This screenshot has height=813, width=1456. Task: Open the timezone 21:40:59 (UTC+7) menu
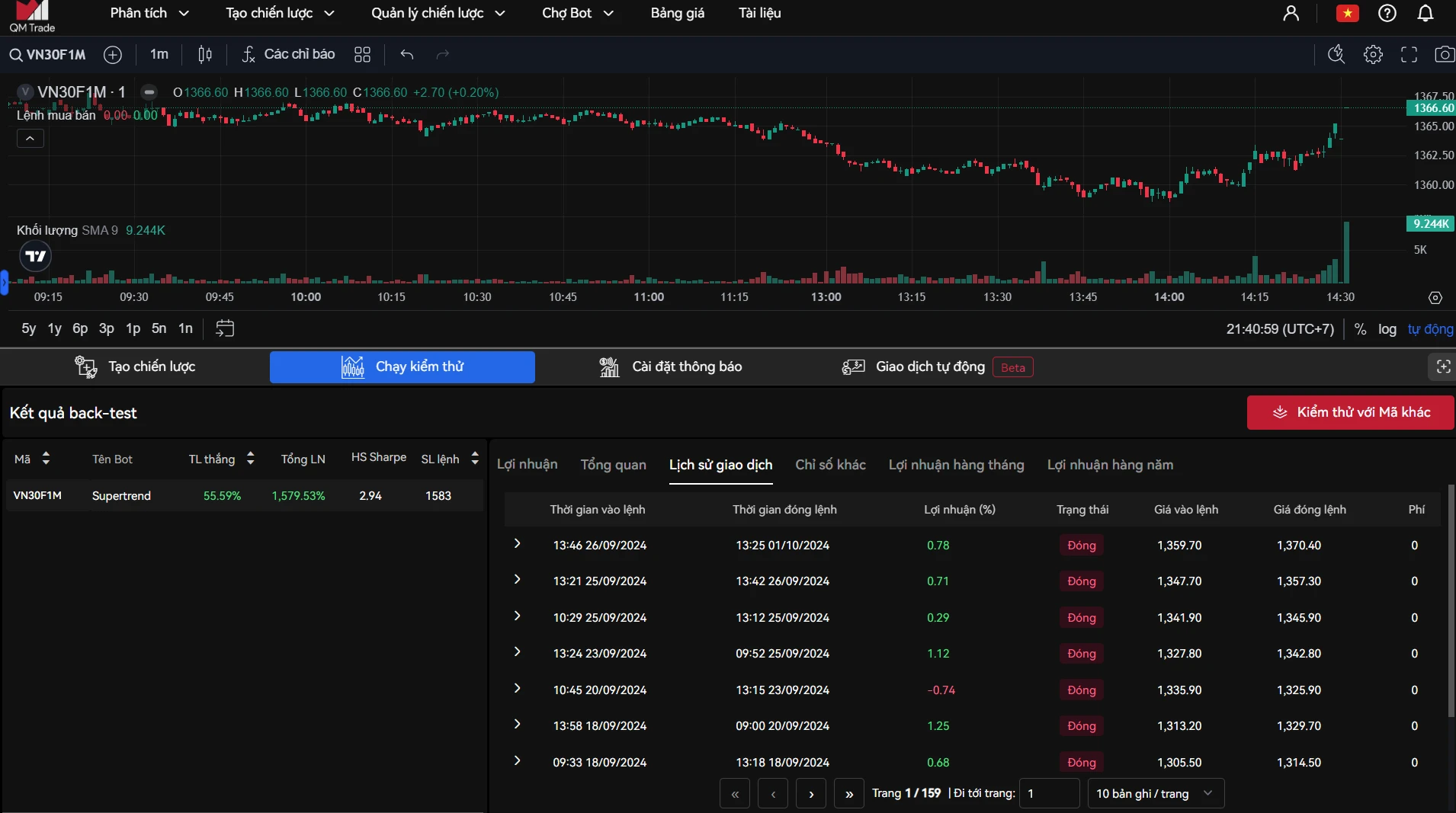[x=1280, y=329]
